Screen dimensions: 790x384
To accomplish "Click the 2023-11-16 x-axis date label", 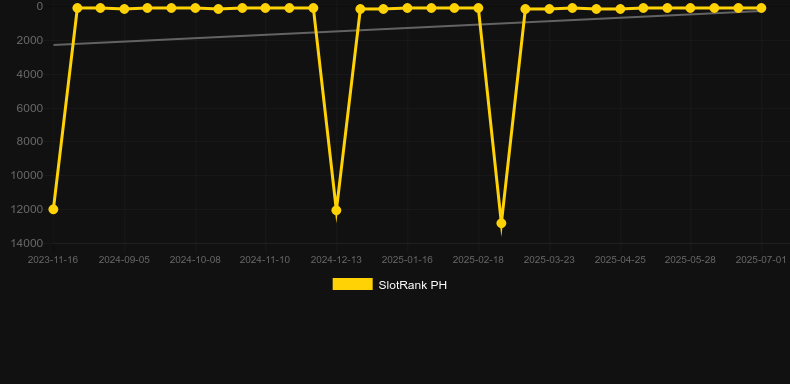I will click(x=53, y=260).
